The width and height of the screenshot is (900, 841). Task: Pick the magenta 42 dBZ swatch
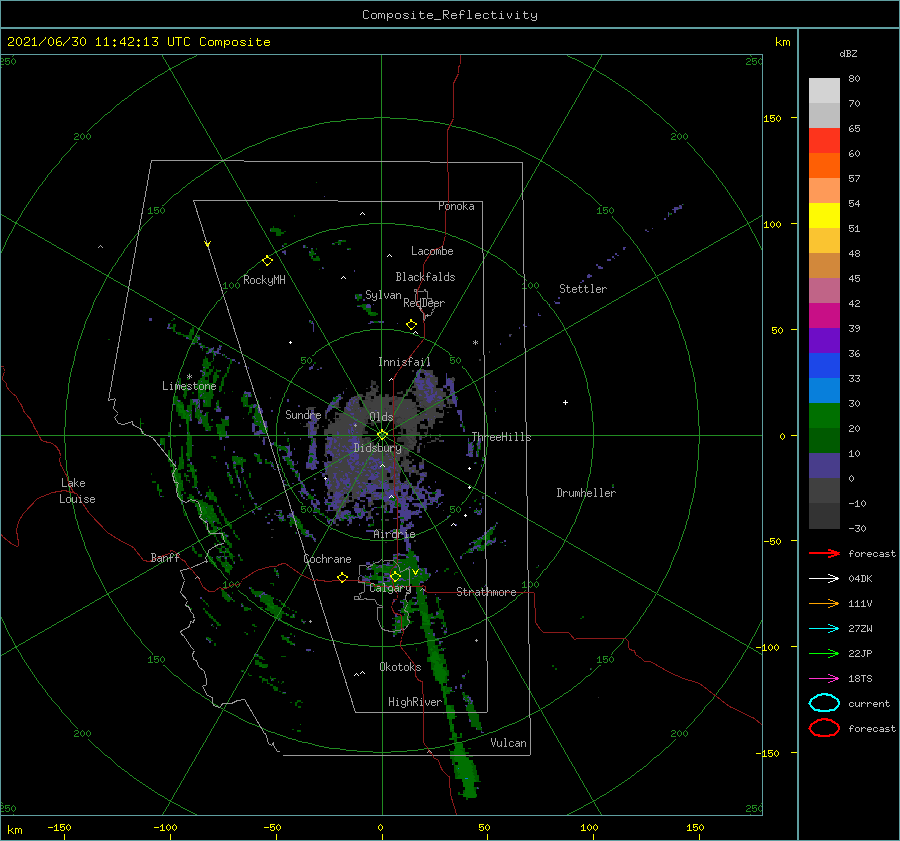(x=824, y=315)
